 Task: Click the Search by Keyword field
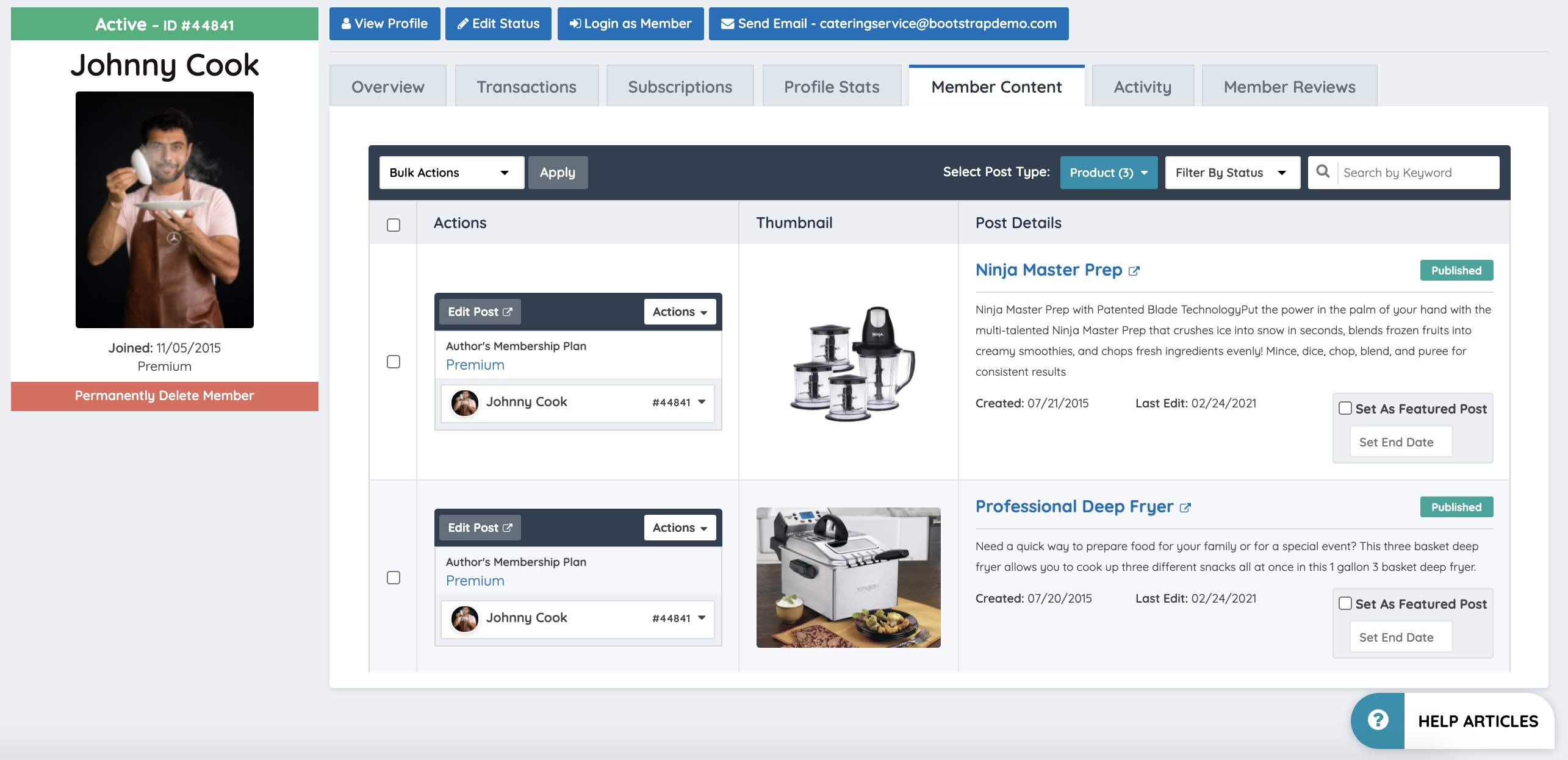(x=1417, y=173)
